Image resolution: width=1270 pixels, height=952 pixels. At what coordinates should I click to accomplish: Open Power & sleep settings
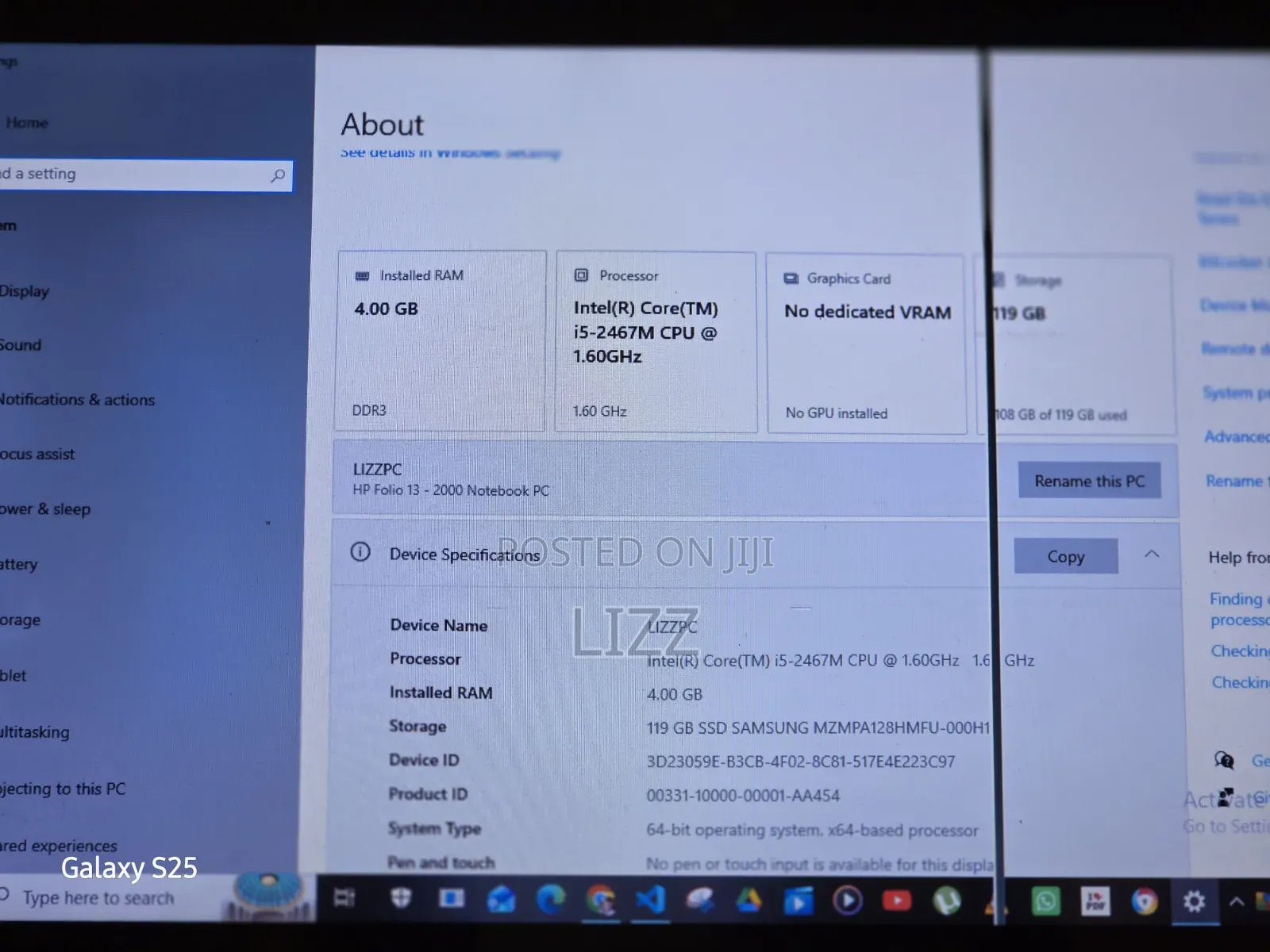point(44,509)
